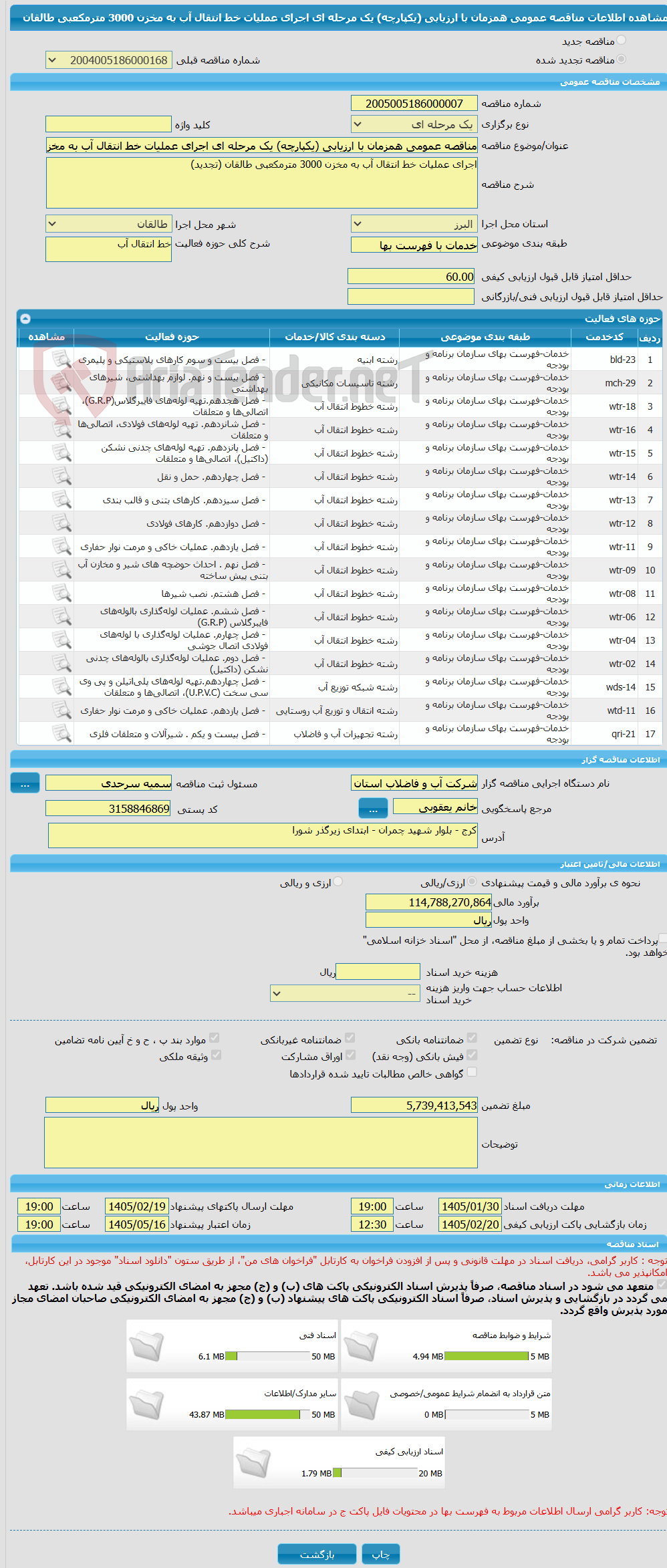Open view icon for row wtr-06
The height and width of the screenshot is (1568, 667).
tap(61, 617)
